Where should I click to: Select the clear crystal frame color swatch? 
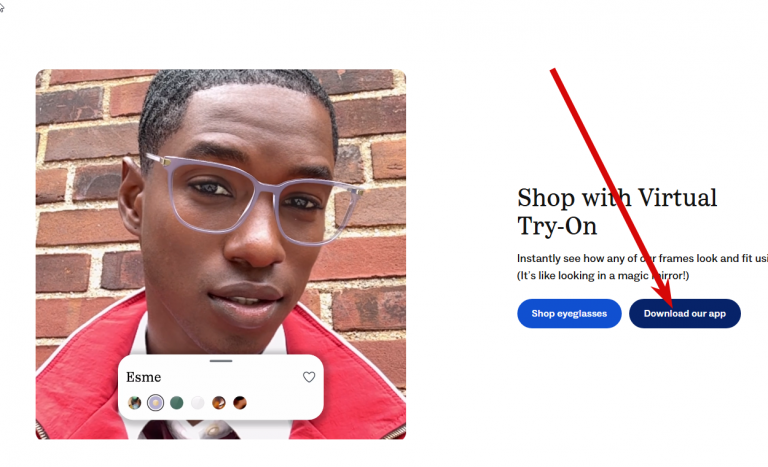click(197, 403)
